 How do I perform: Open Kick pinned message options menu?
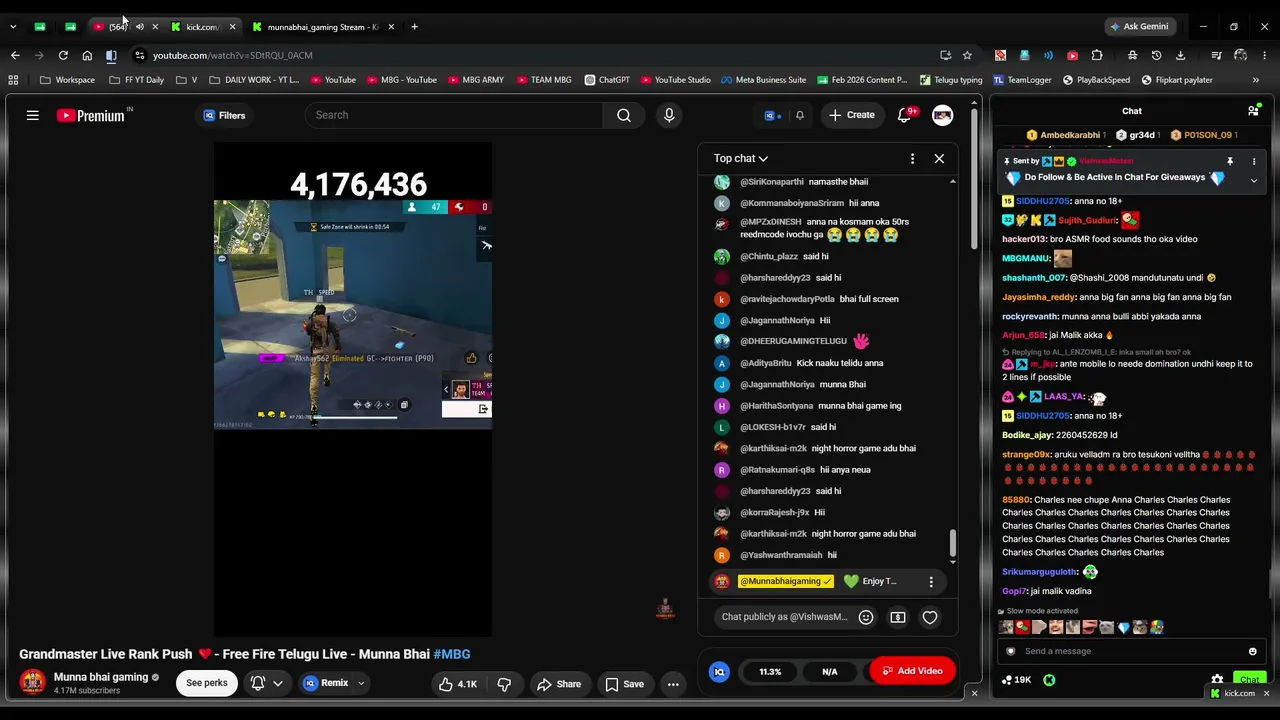click(x=1253, y=161)
